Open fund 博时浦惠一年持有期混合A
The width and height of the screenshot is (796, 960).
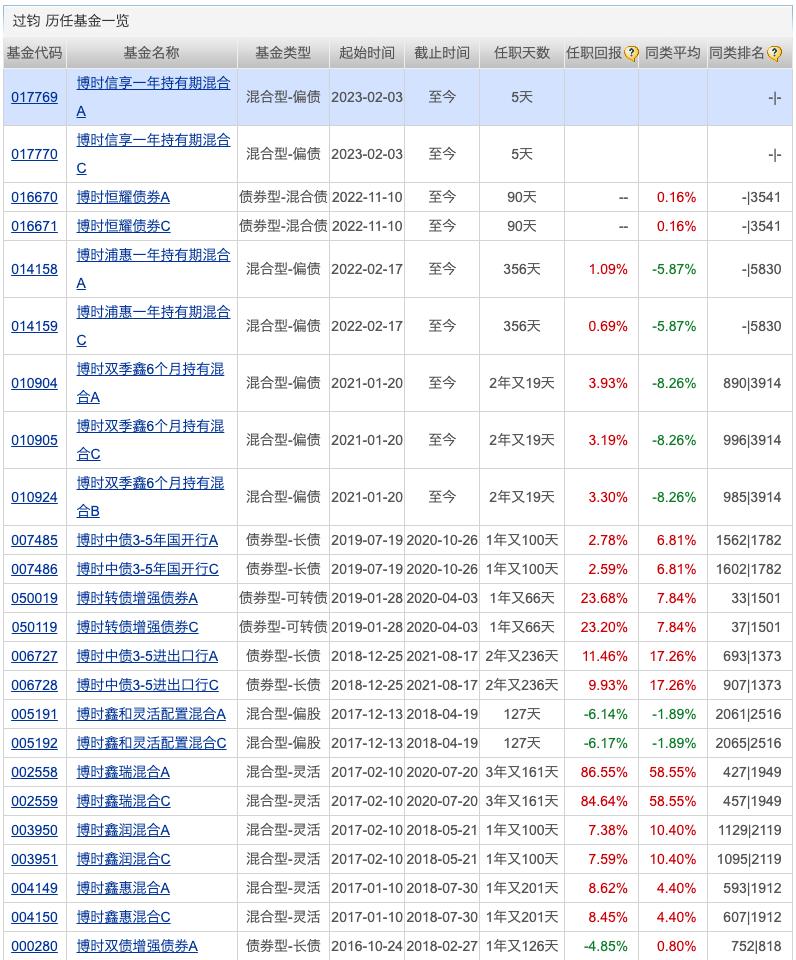[153, 269]
